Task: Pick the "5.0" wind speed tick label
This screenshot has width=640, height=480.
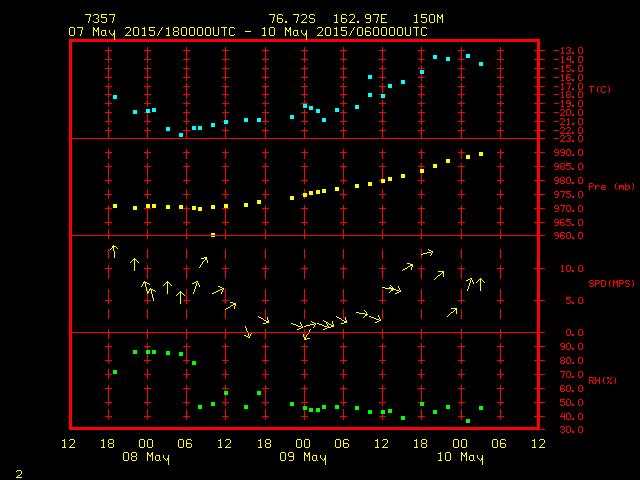Action: coord(574,301)
